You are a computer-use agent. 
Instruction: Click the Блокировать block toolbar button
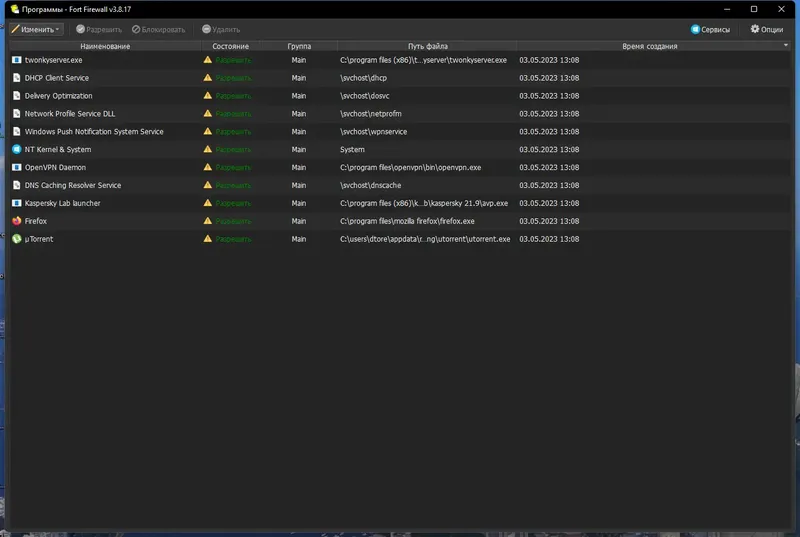tap(159, 30)
